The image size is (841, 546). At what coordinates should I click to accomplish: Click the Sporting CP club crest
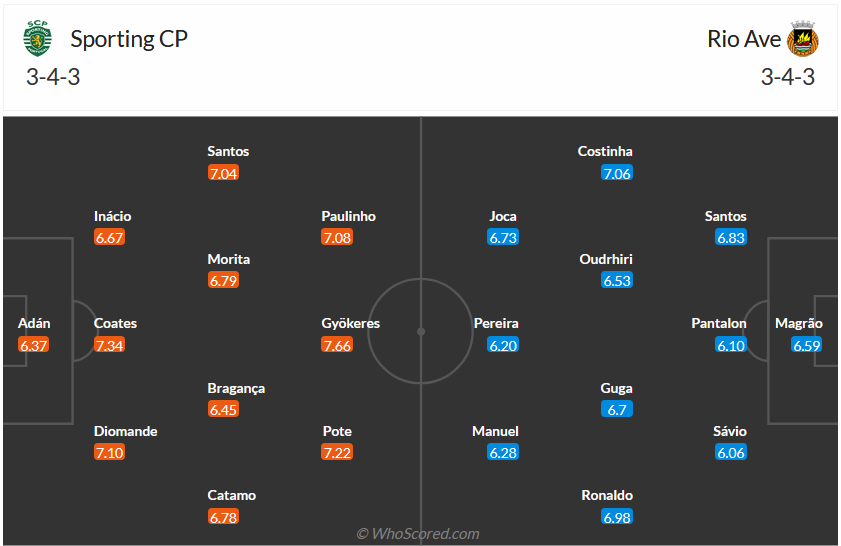pos(38,39)
